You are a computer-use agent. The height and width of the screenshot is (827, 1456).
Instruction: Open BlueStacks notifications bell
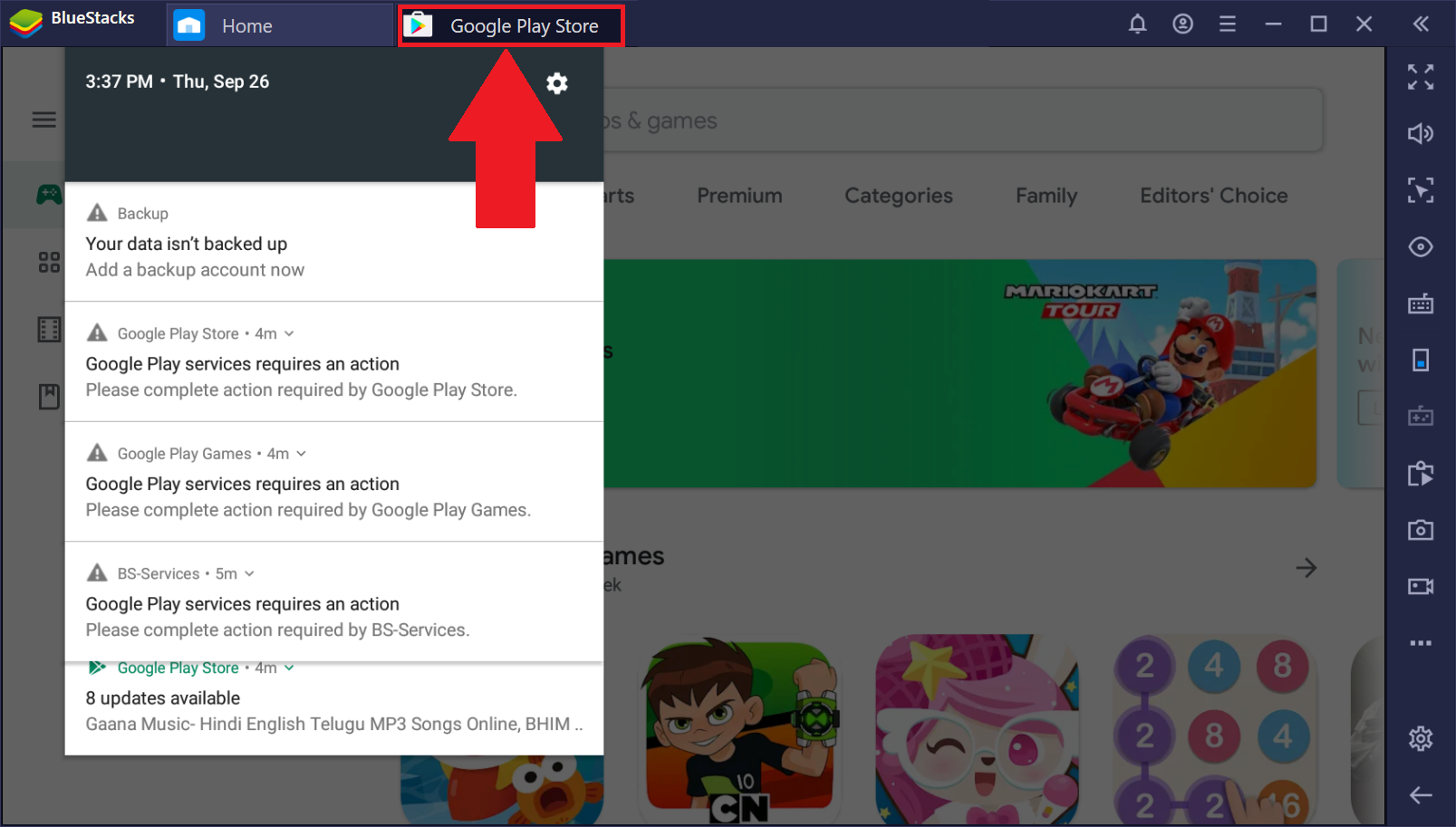tap(1137, 24)
